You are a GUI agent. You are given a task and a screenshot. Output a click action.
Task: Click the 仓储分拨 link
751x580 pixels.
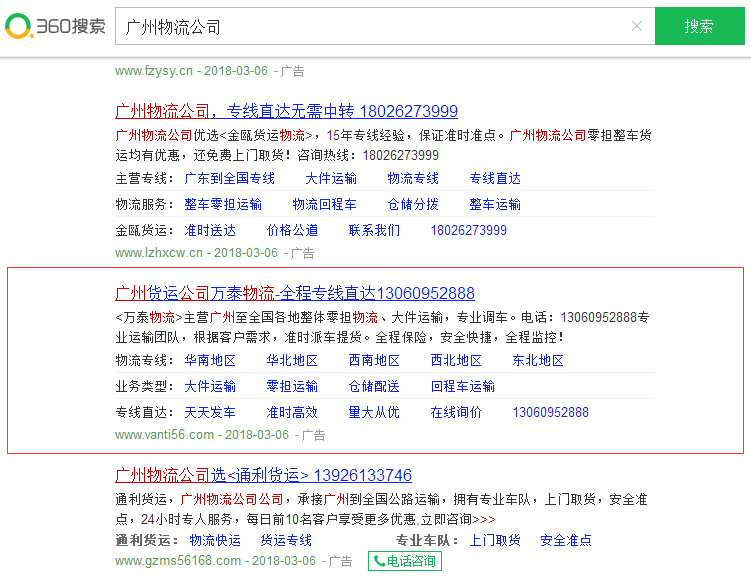[x=413, y=204]
